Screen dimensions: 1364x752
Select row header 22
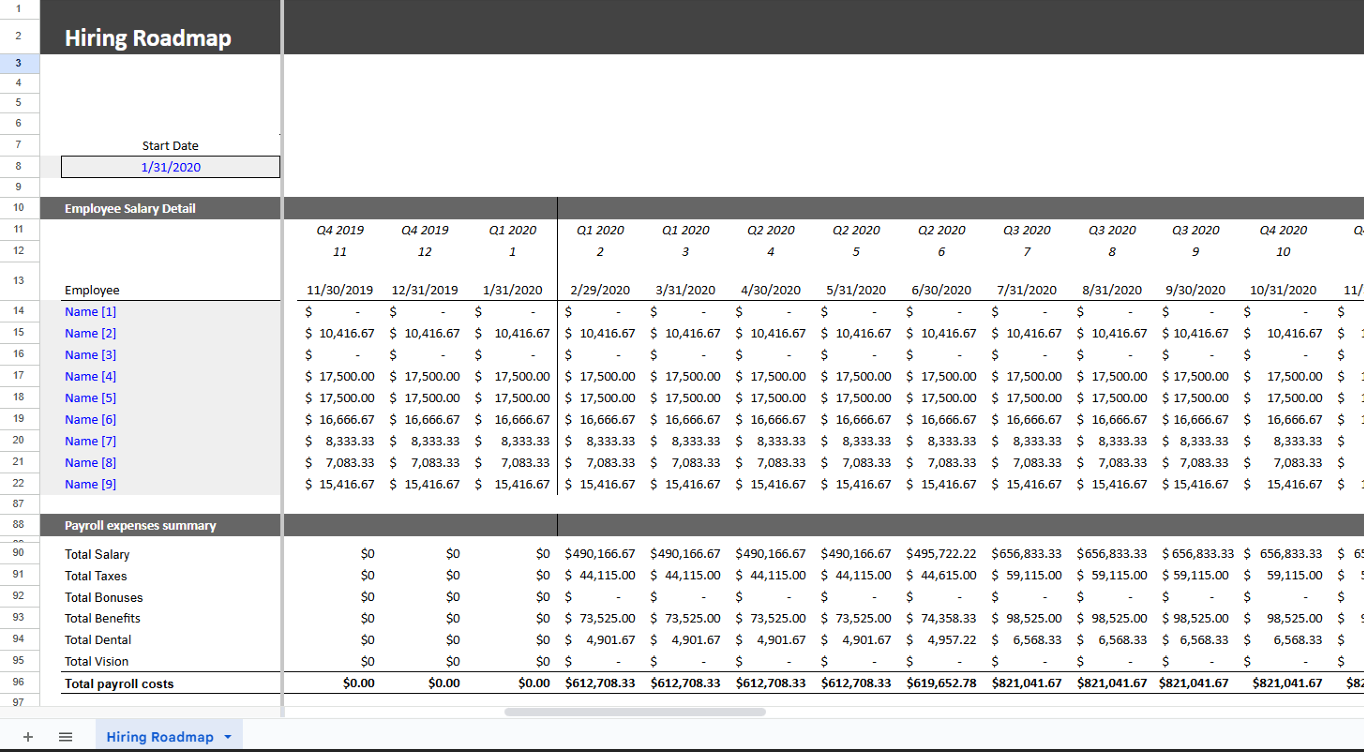pos(19,484)
